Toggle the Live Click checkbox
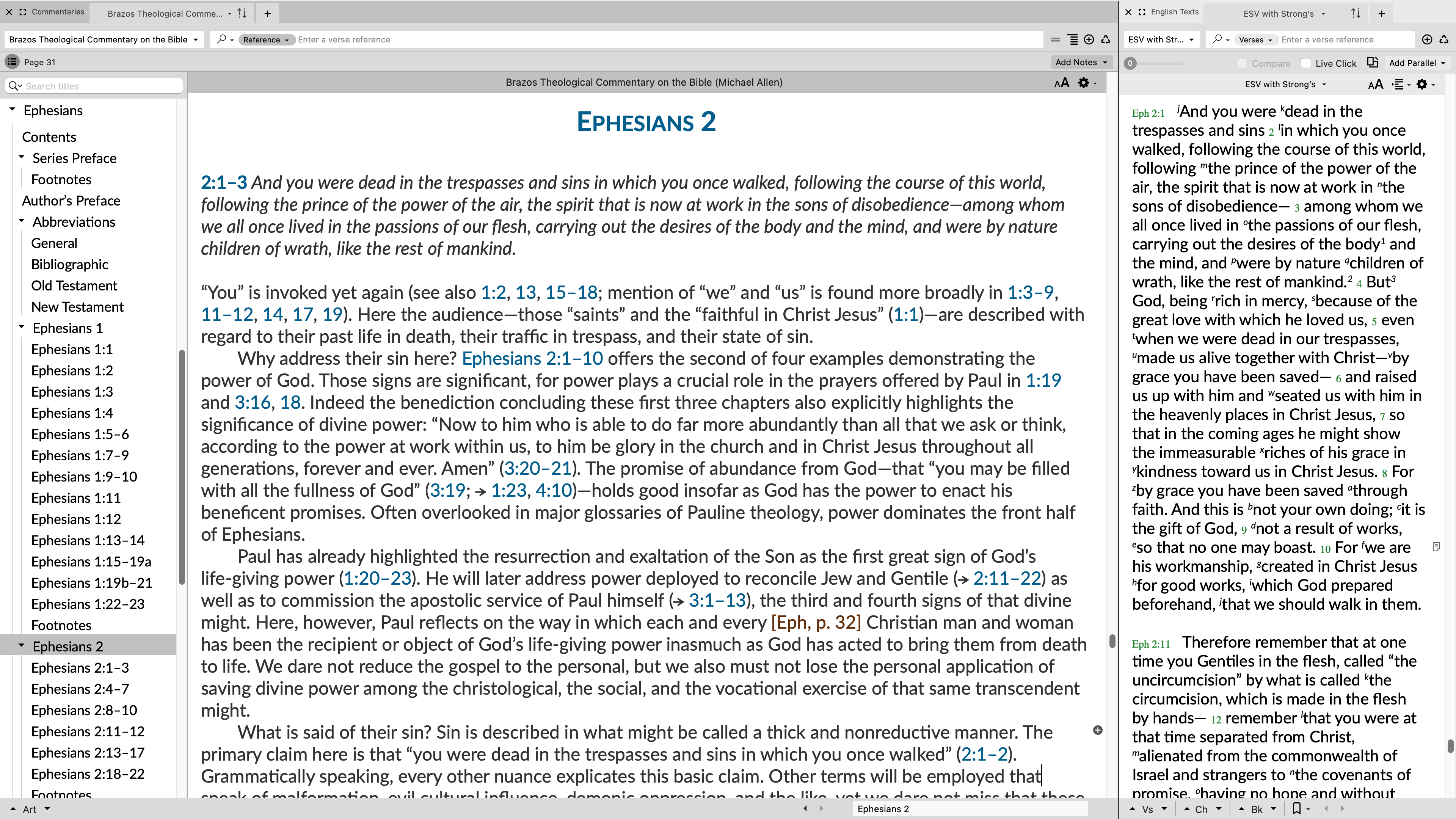 coord(1307,63)
